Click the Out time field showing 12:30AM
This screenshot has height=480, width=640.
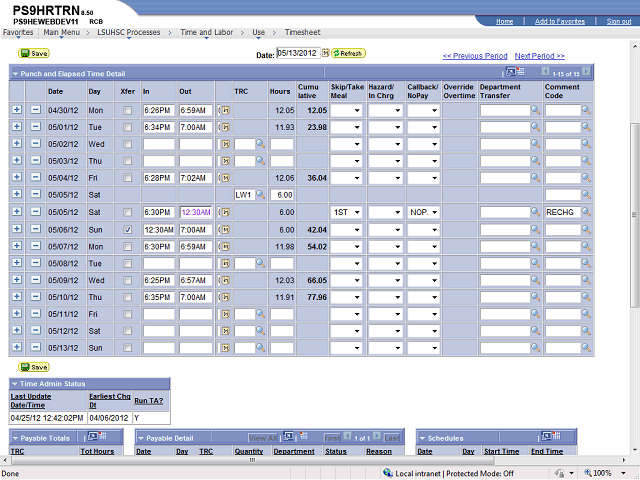tap(195, 212)
